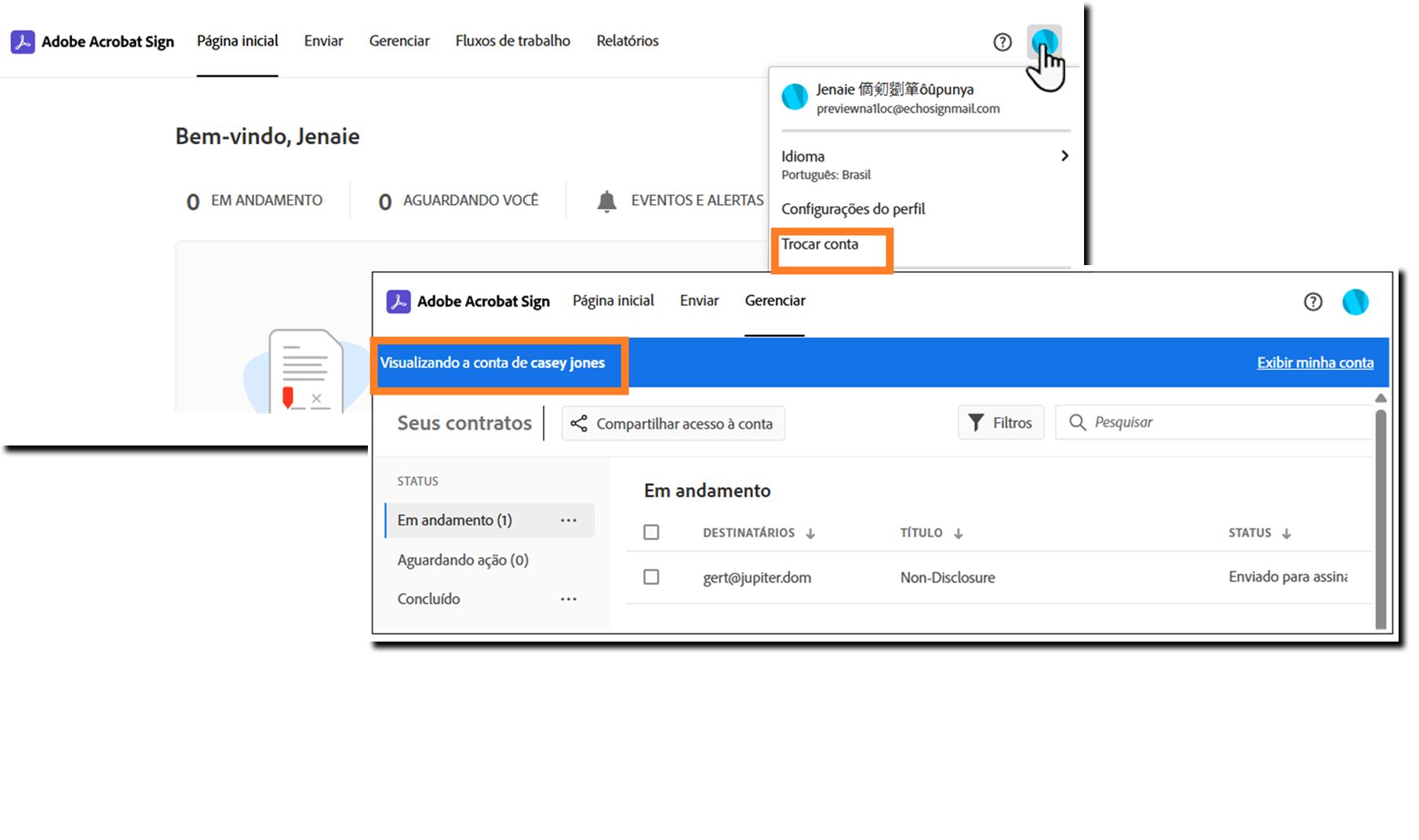Click the search magnifier icon
Viewport: 1419px width, 840px height.
(1078, 423)
